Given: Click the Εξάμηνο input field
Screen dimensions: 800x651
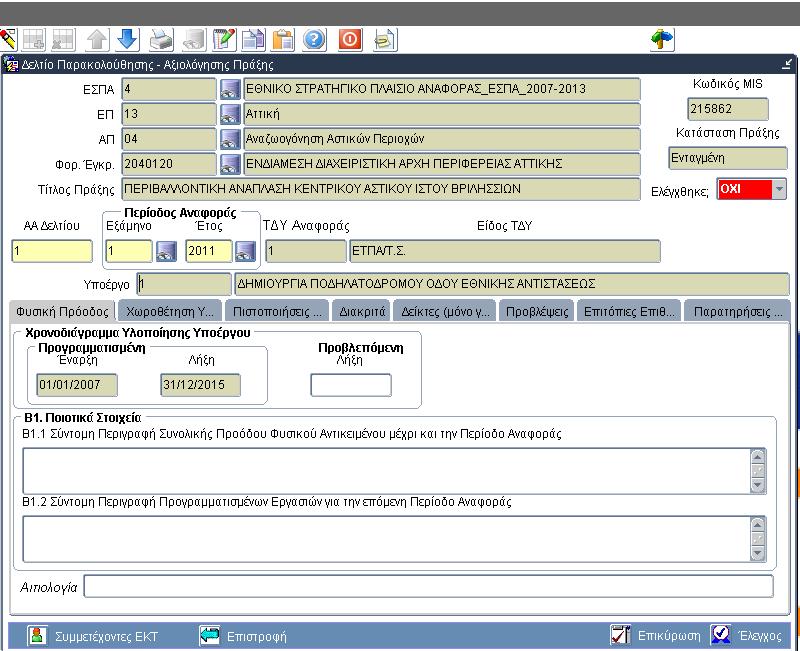Looking at the screenshot, I should (129, 252).
